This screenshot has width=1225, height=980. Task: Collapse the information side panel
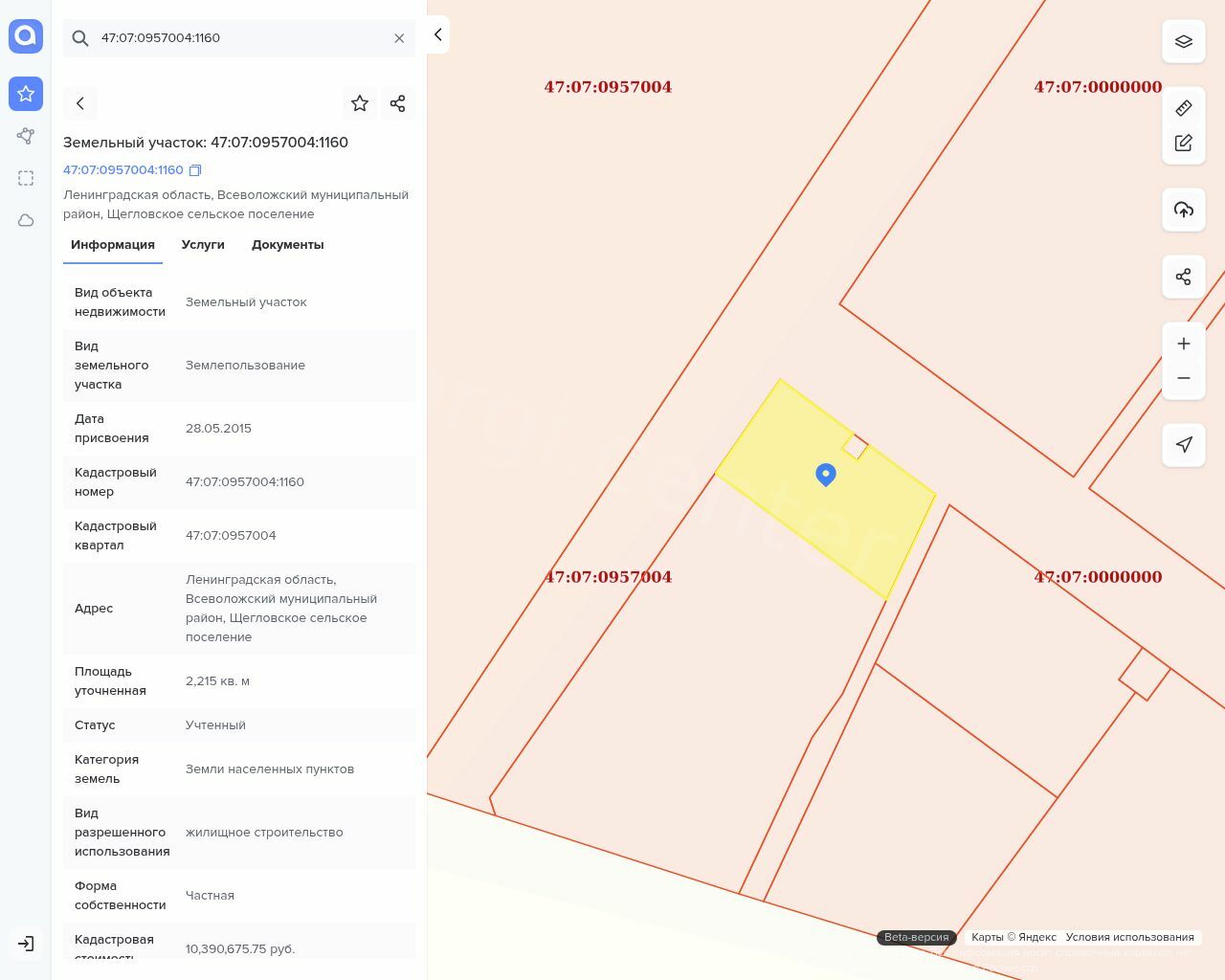(x=437, y=34)
